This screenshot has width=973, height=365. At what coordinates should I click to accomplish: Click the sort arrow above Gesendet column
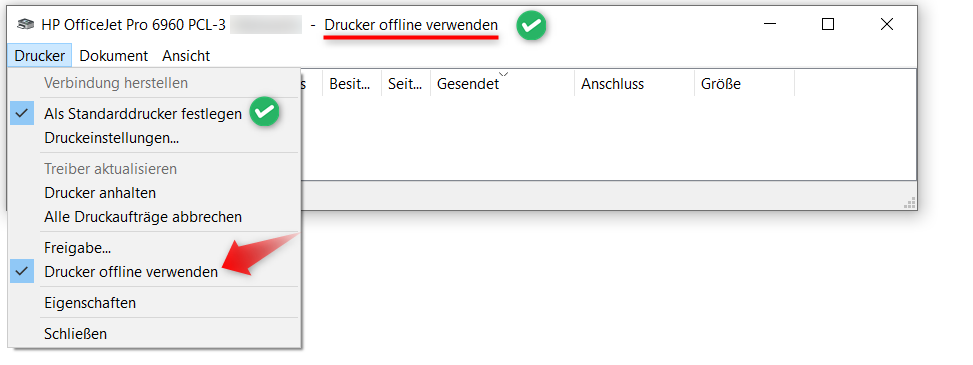point(504,75)
